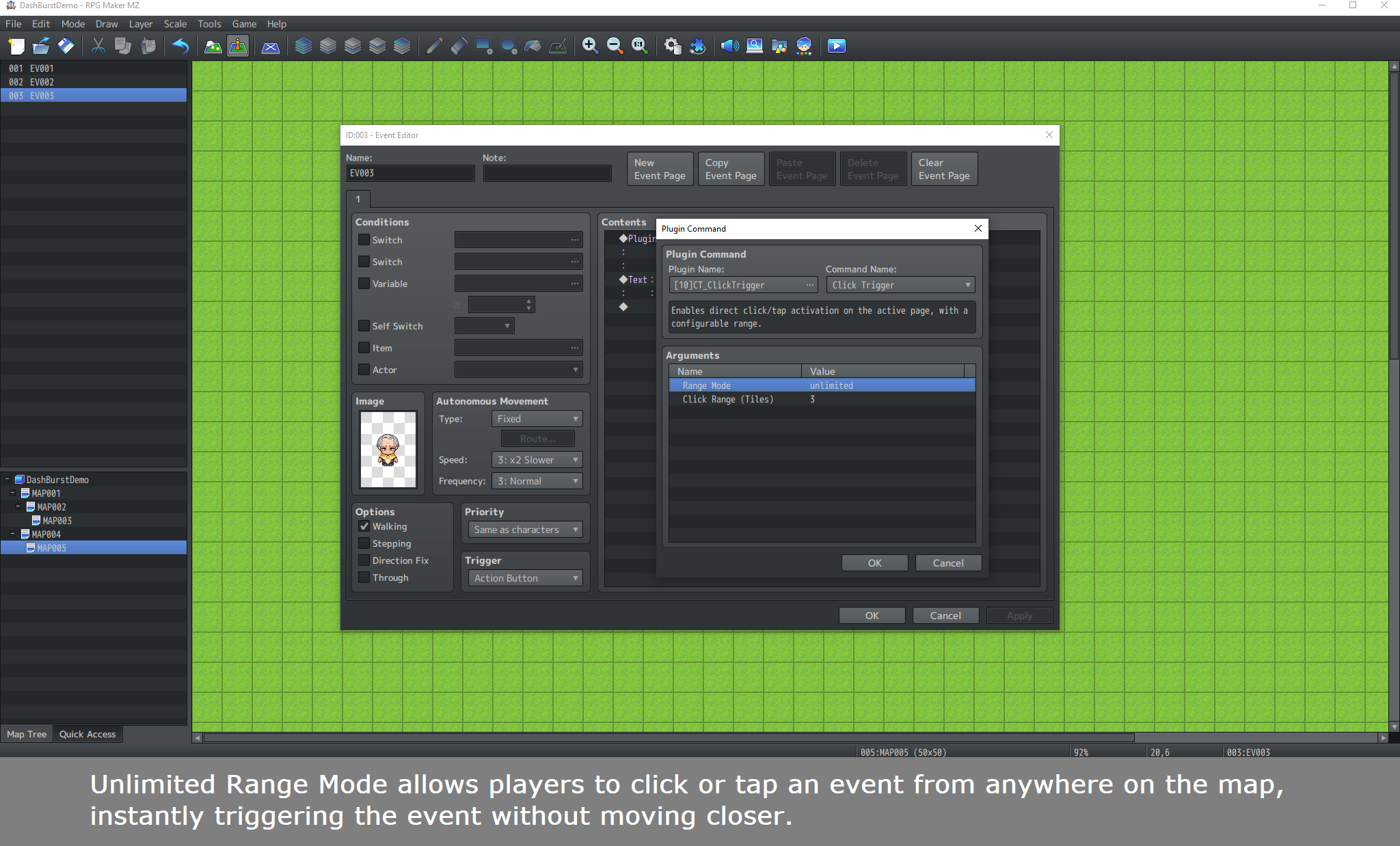This screenshot has height=846, width=1400.
Task: Open the Command Name dropdown
Action: 900,285
